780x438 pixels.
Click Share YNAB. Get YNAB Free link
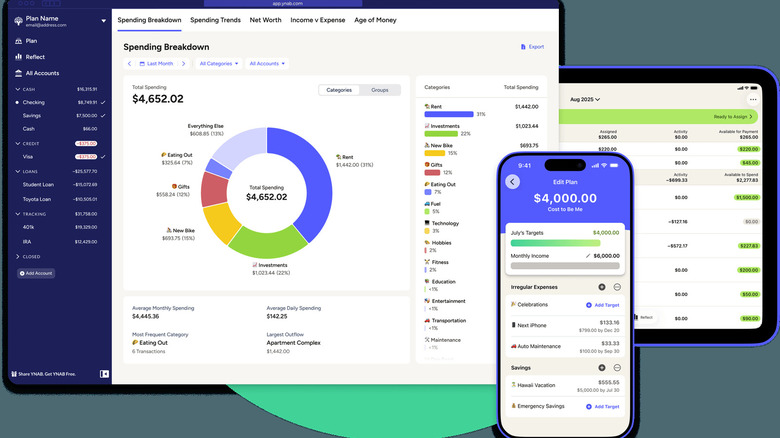click(47, 374)
